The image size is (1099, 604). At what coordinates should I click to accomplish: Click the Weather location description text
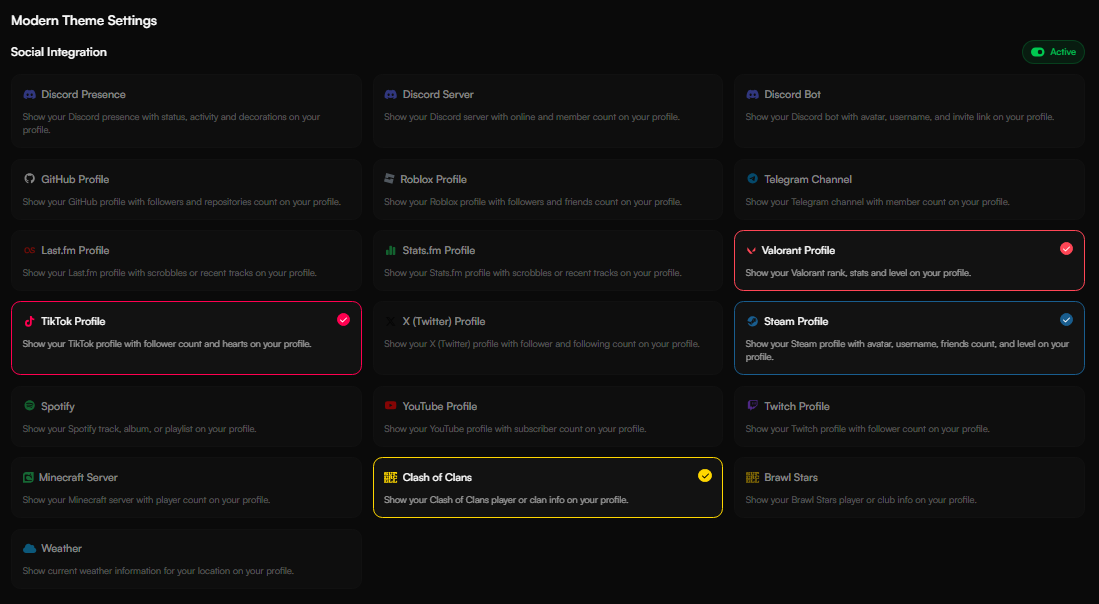pyautogui.click(x=158, y=571)
